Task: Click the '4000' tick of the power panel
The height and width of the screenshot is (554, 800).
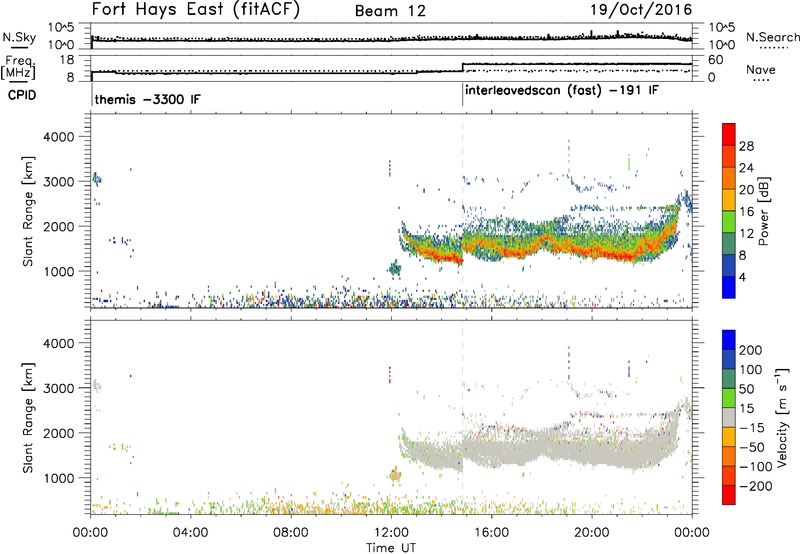Action: pos(59,137)
